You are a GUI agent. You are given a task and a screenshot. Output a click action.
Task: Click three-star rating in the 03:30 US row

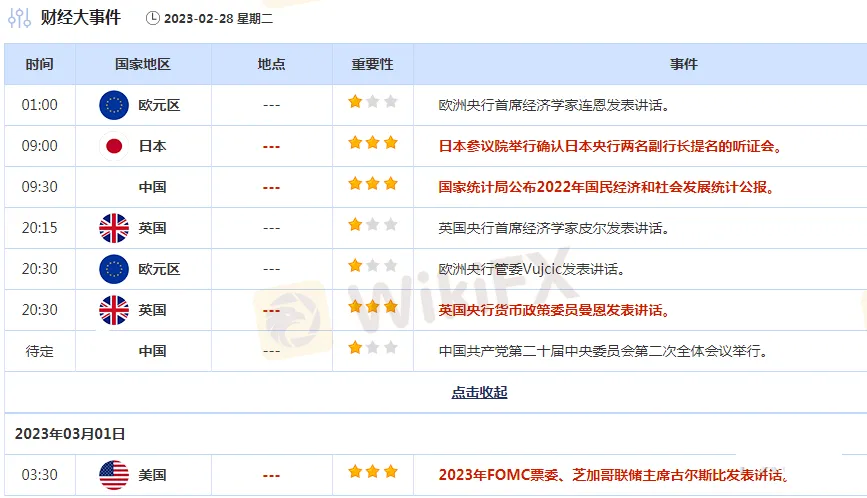373,471
